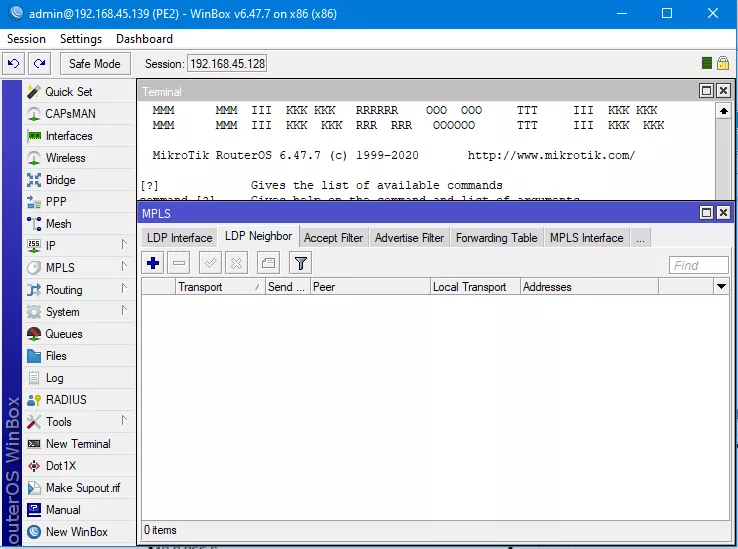738x549 pixels.
Task: Open the Interfaces list
Action: [79, 136]
